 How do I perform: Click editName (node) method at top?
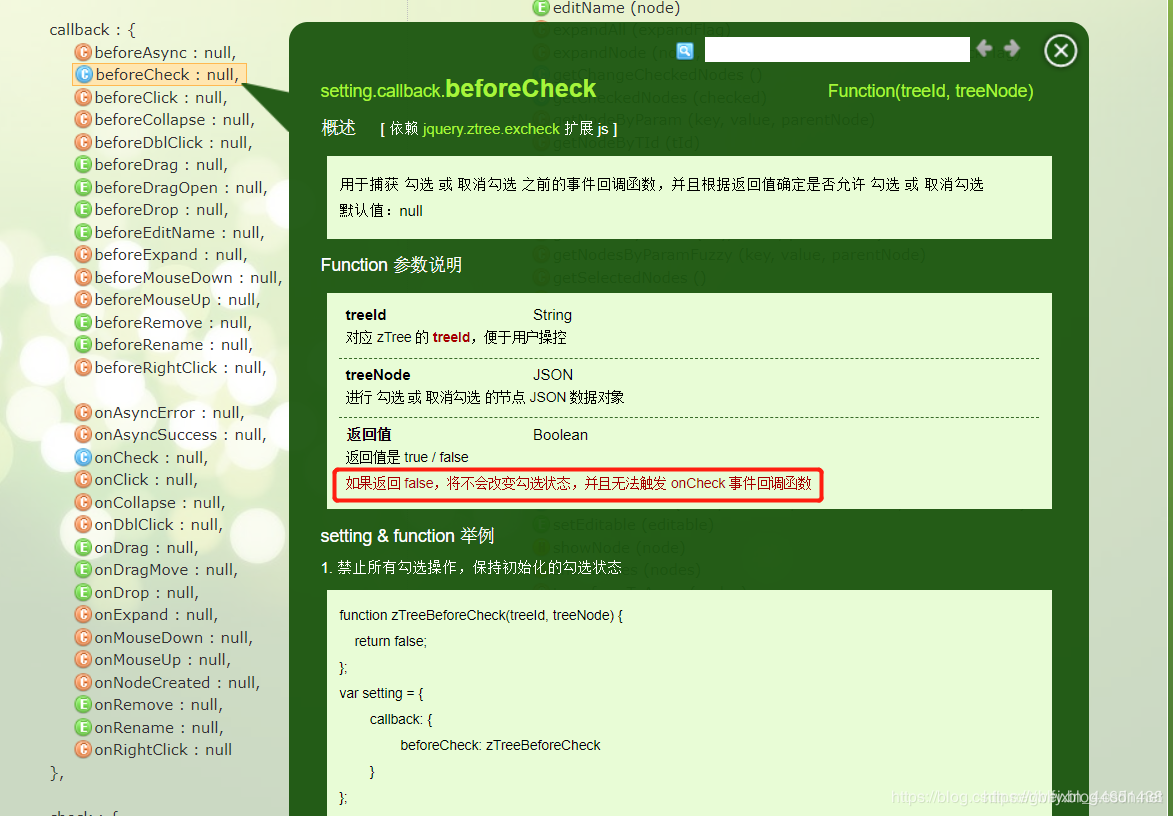616,8
